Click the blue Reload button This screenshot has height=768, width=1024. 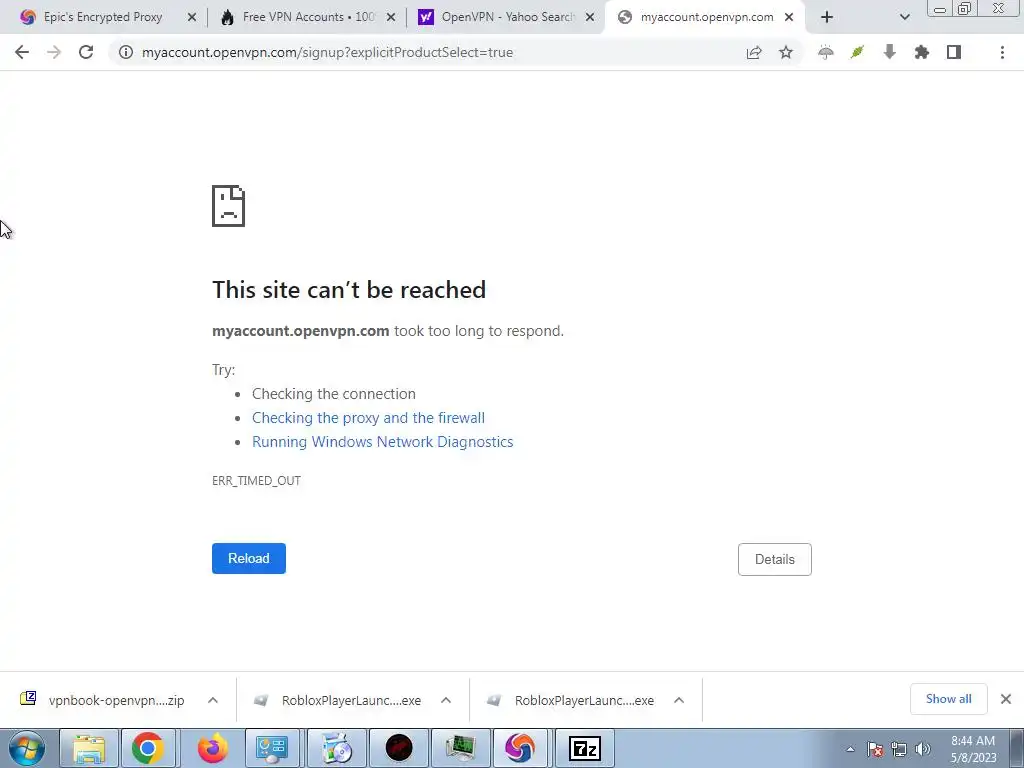[x=249, y=558]
